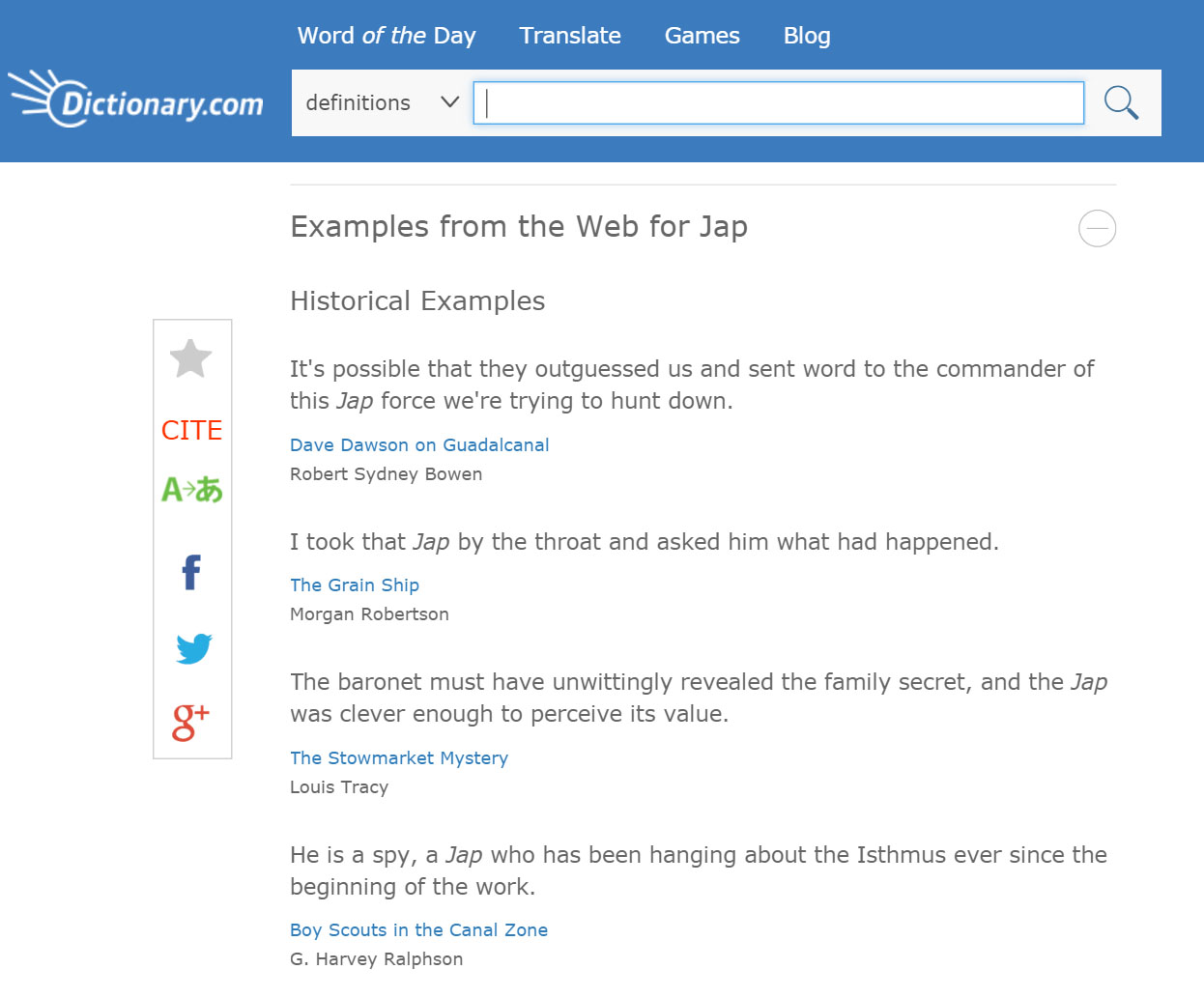The height and width of the screenshot is (998, 1204).
Task: Click the Dictionary.com logo
Action: tap(136, 99)
